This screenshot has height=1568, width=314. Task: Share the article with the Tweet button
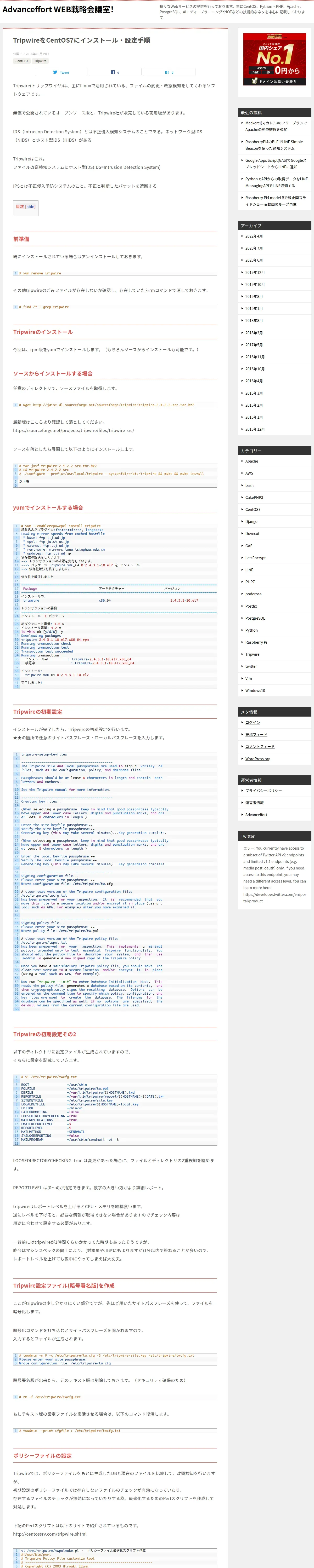tap(60, 72)
